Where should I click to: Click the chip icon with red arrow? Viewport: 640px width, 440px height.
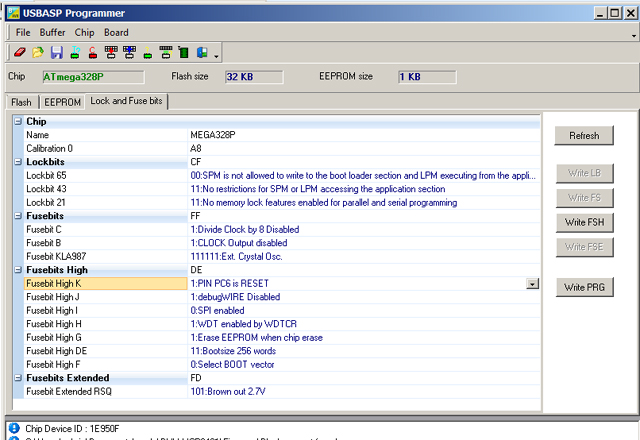click(111, 52)
